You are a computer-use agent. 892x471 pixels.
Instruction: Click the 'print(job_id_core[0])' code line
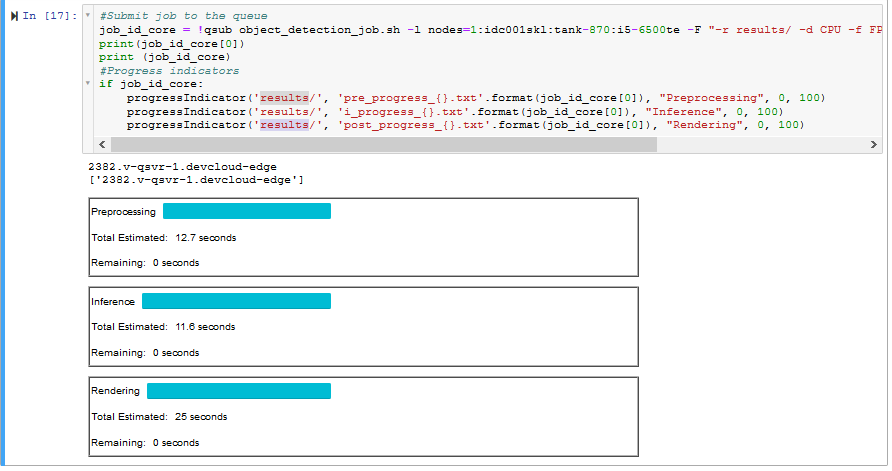pyautogui.click(x=172, y=44)
